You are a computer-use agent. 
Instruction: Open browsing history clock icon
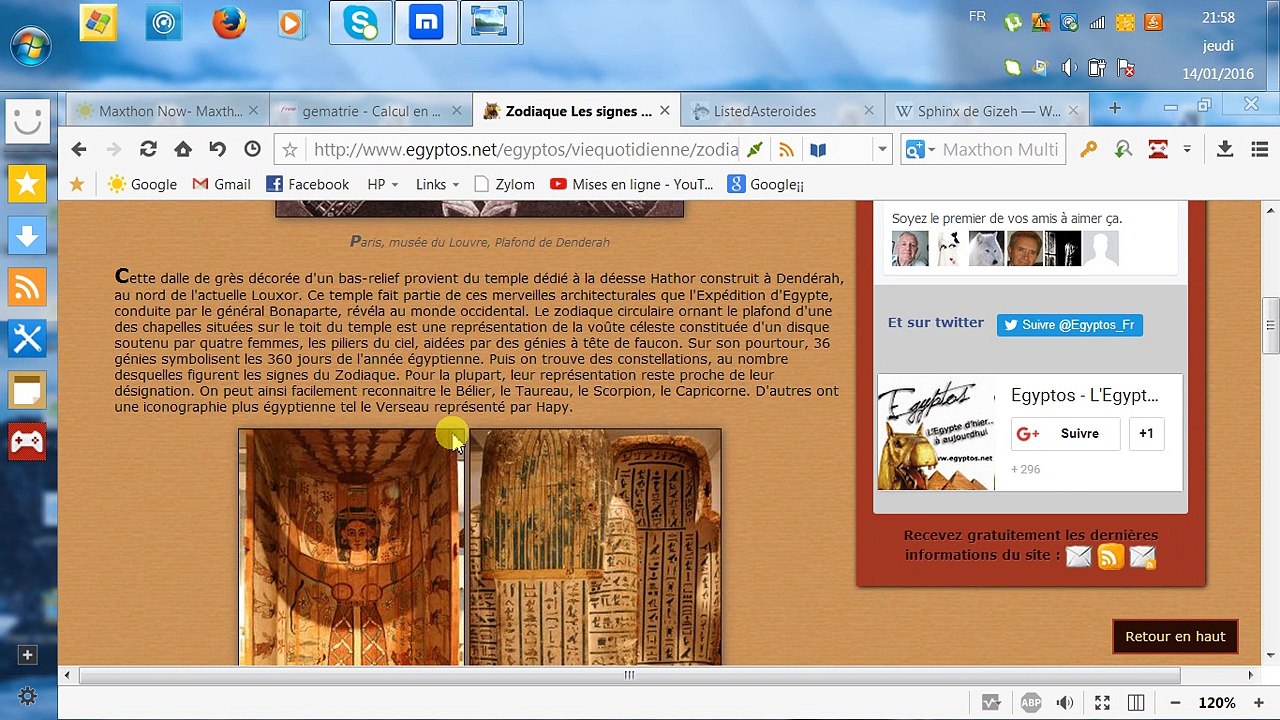click(x=252, y=149)
